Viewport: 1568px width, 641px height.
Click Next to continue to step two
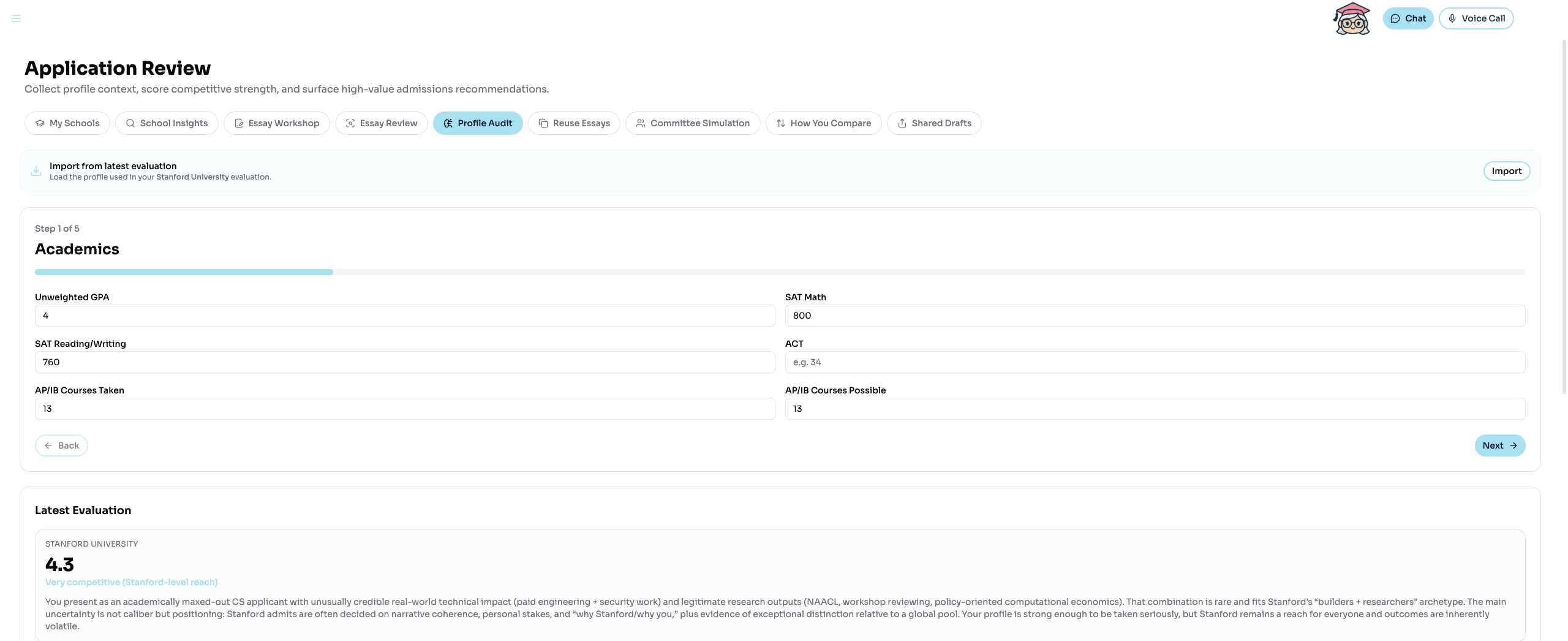(1499, 445)
